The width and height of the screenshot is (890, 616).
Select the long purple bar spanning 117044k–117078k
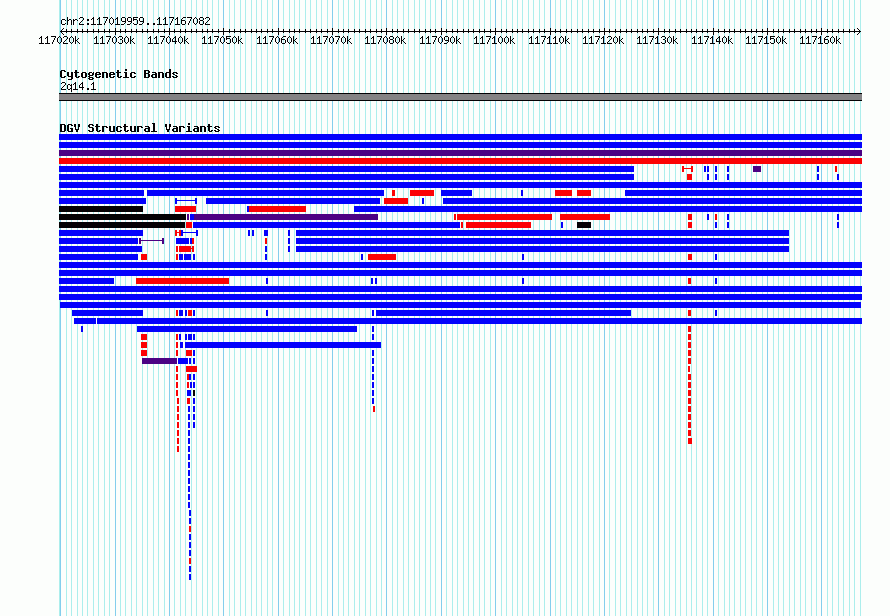[286, 217]
